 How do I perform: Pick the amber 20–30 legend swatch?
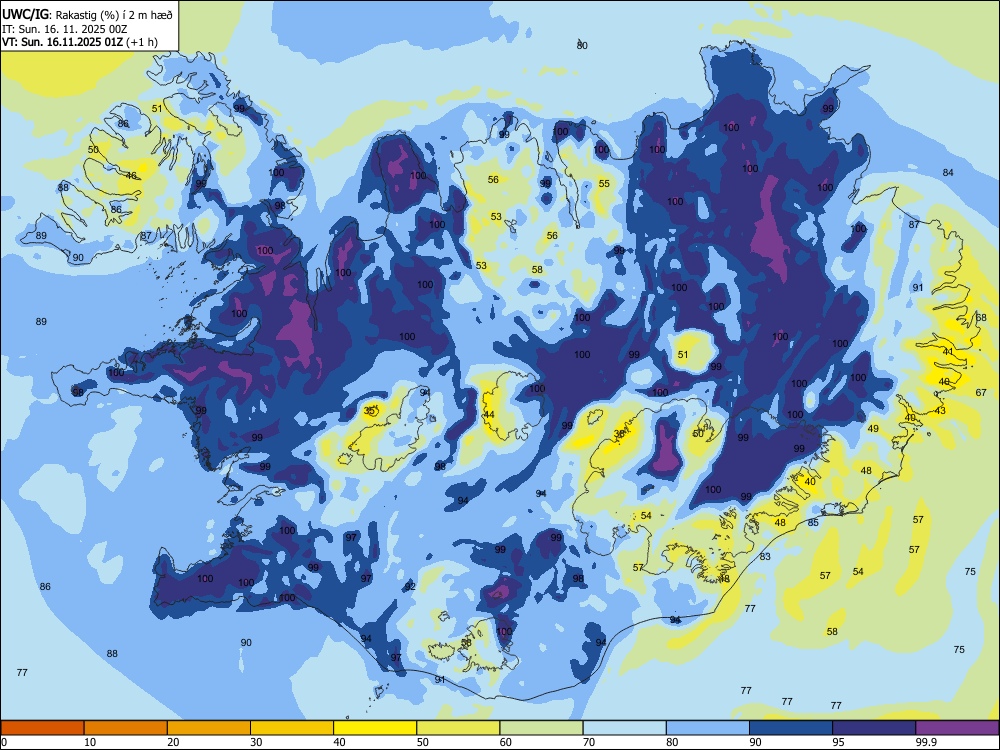pyautogui.click(x=209, y=728)
